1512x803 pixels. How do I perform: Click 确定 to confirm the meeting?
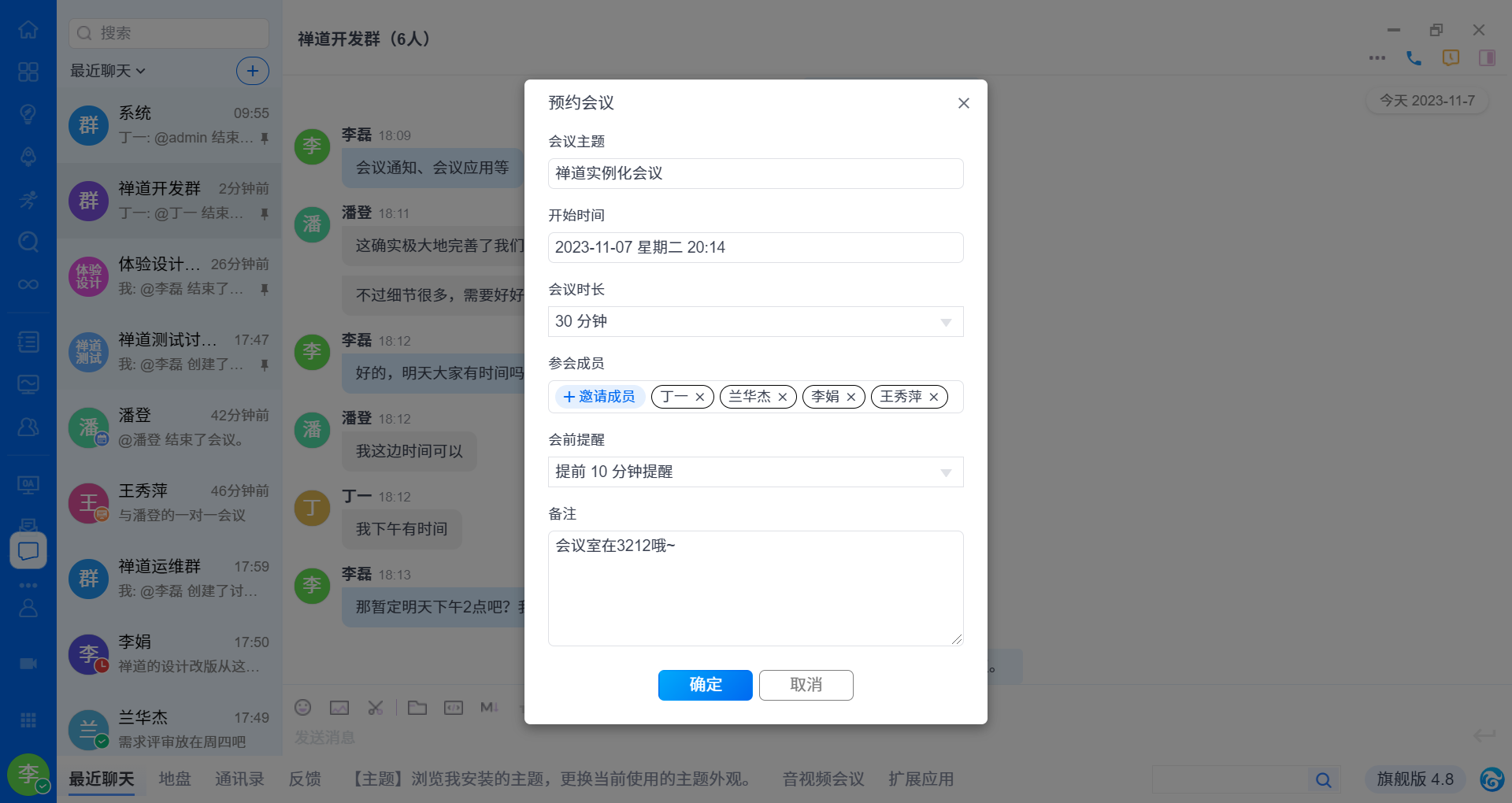[706, 685]
